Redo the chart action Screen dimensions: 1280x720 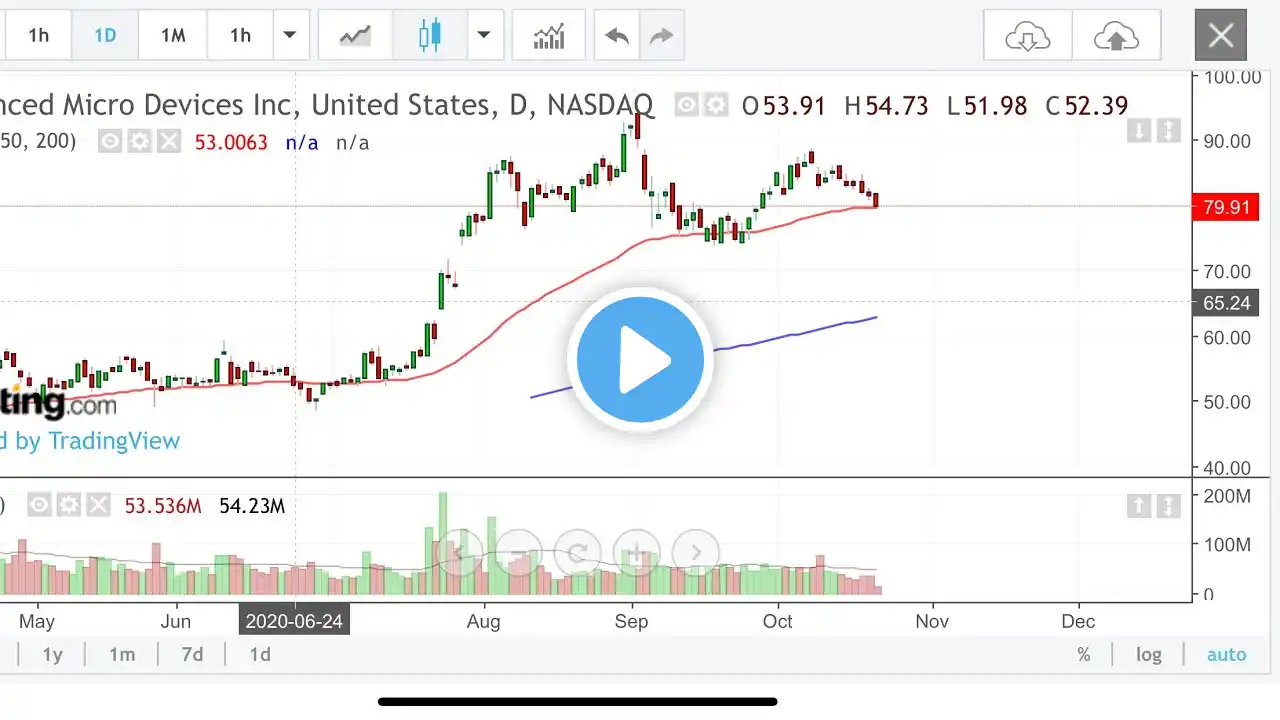[x=662, y=36]
